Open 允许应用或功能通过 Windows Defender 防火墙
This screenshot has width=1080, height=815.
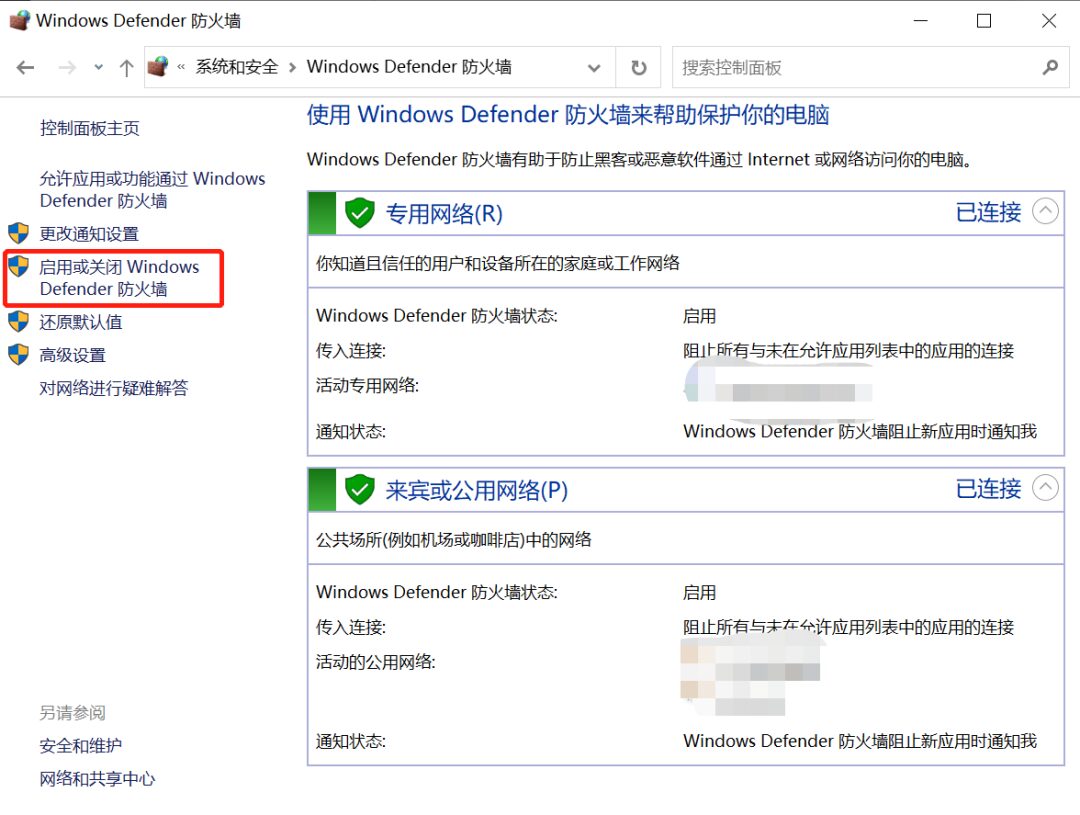point(152,189)
